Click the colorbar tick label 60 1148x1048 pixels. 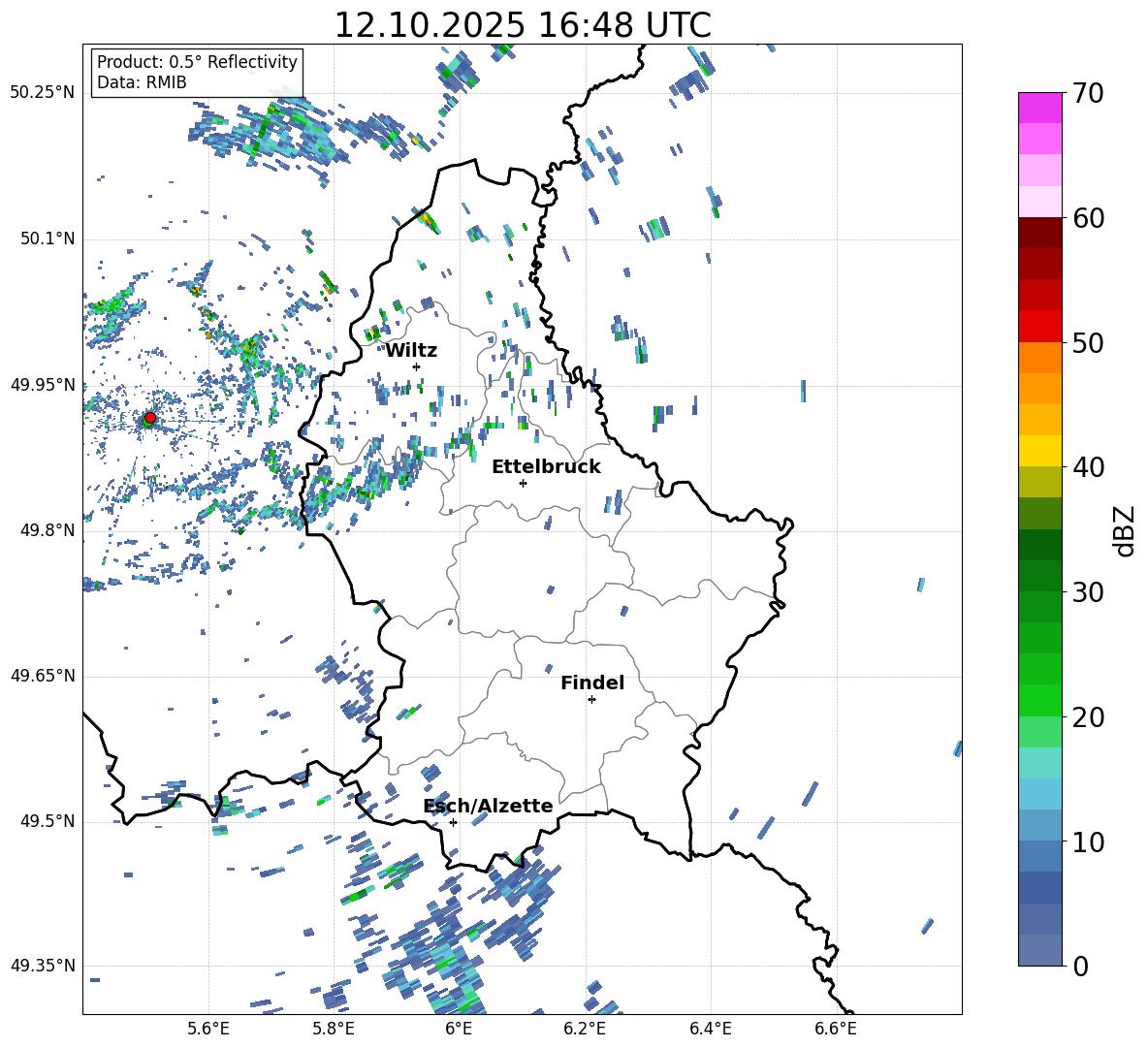pyautogui.click(x=1088, y=218)
